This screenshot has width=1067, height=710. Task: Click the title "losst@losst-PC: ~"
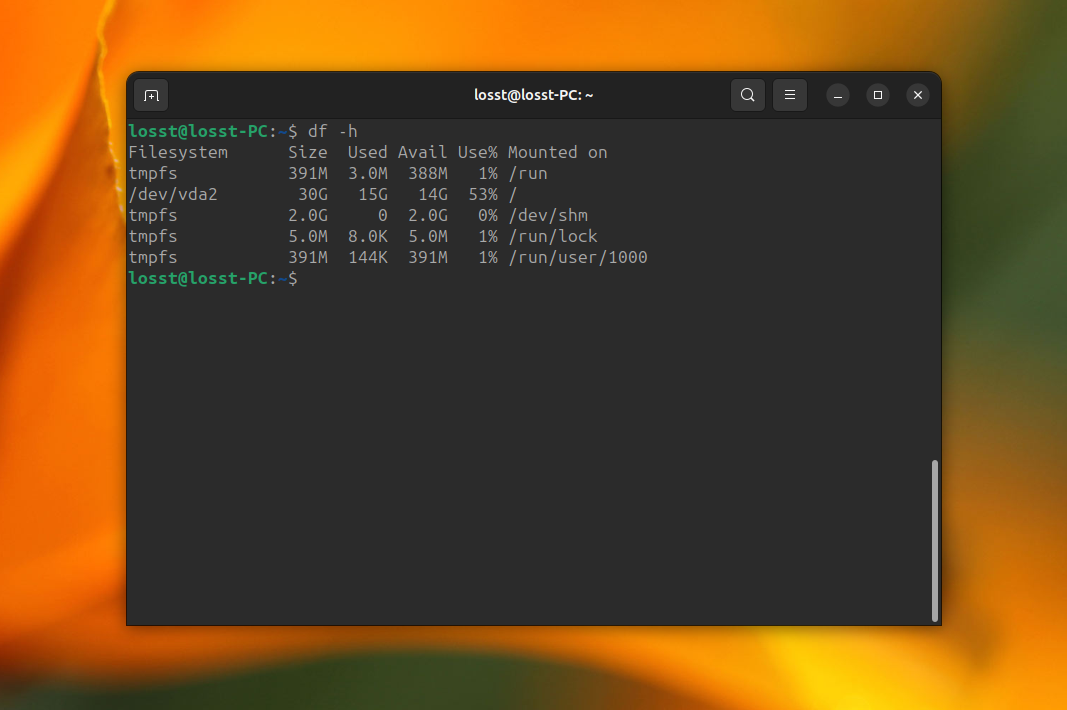point(533,94)
